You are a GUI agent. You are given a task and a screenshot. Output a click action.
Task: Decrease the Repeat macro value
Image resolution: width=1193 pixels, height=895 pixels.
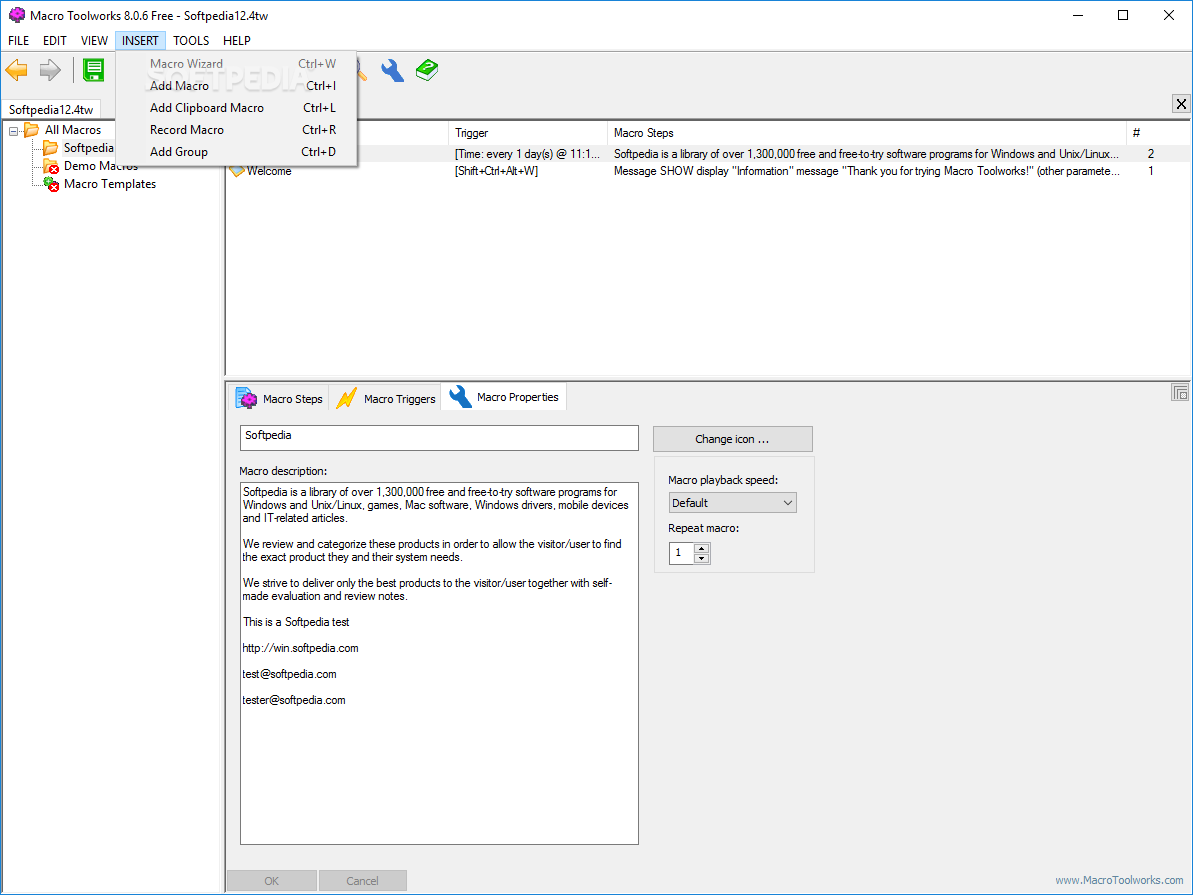701,559
